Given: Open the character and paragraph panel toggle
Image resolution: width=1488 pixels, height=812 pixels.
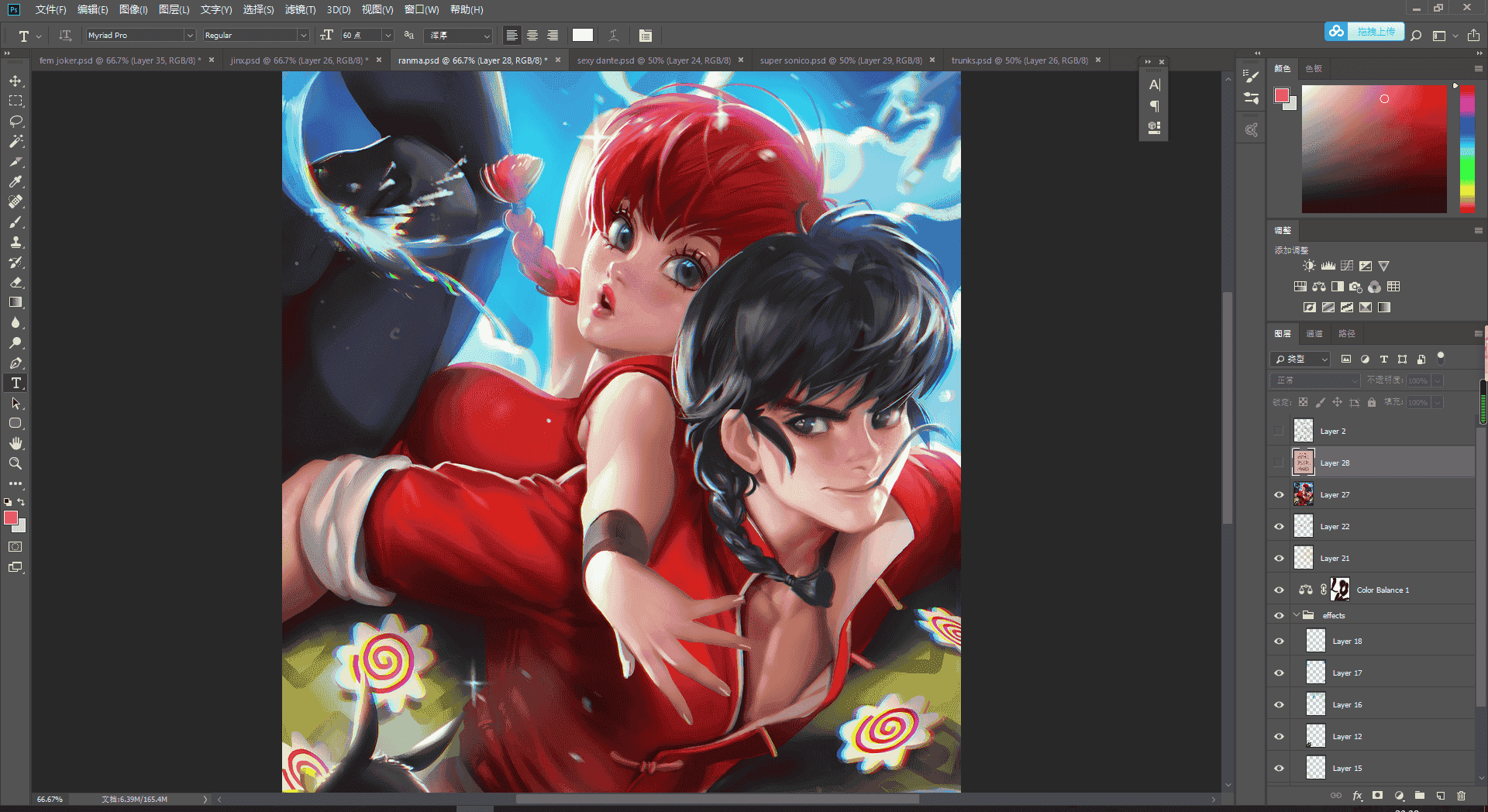Looking at the screenshot, I should [x=645, y=36].
